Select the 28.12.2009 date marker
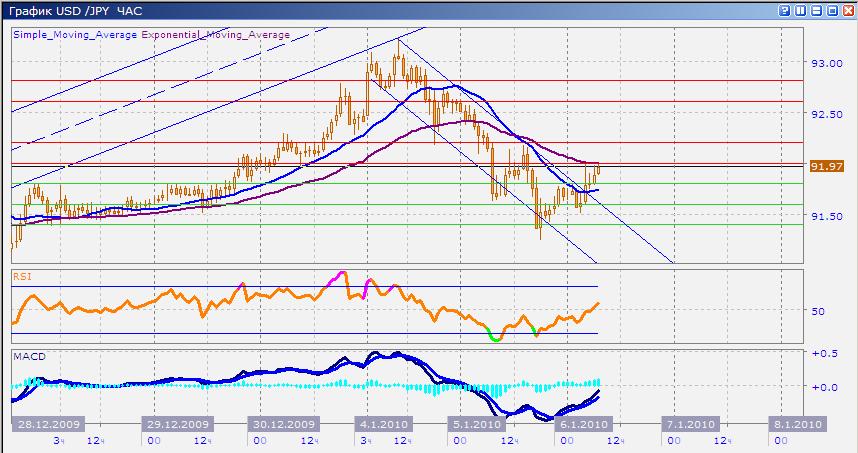Screen dimensions: 858x453 click(x=49, y=424)
